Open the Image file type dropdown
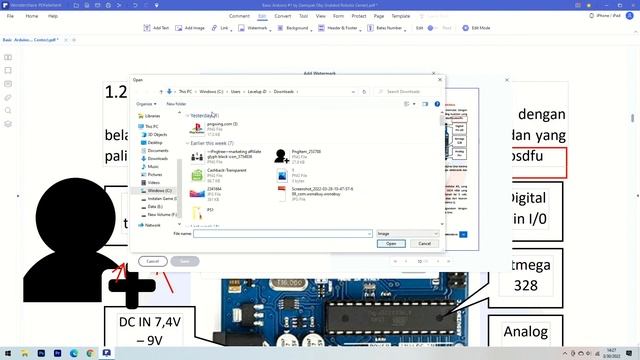Screen dimensions: 640x360 pyautogui.click(x=407, y=234)
